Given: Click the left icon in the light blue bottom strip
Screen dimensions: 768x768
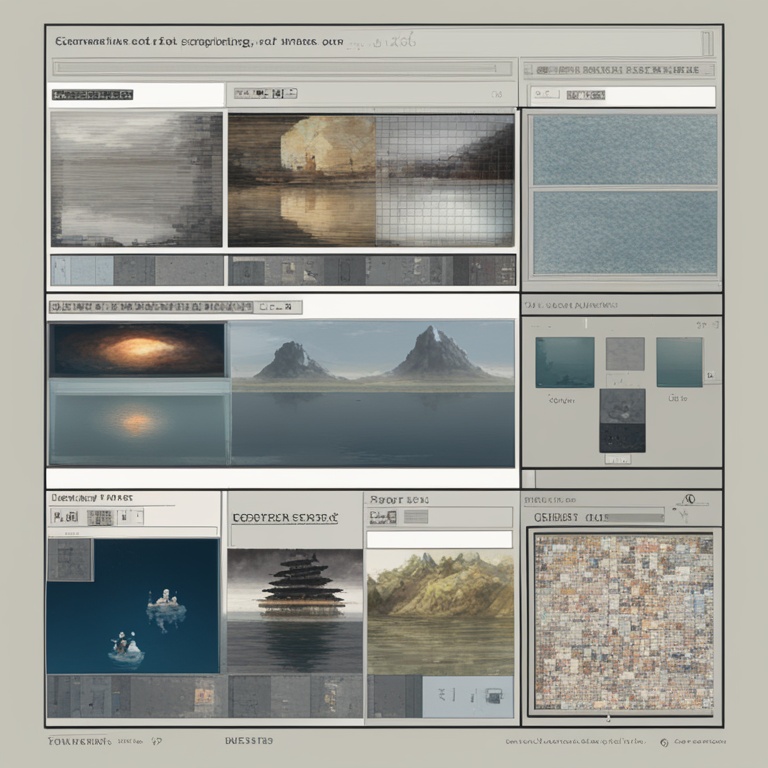Looking at the screenshot, I should coord(442,693).
